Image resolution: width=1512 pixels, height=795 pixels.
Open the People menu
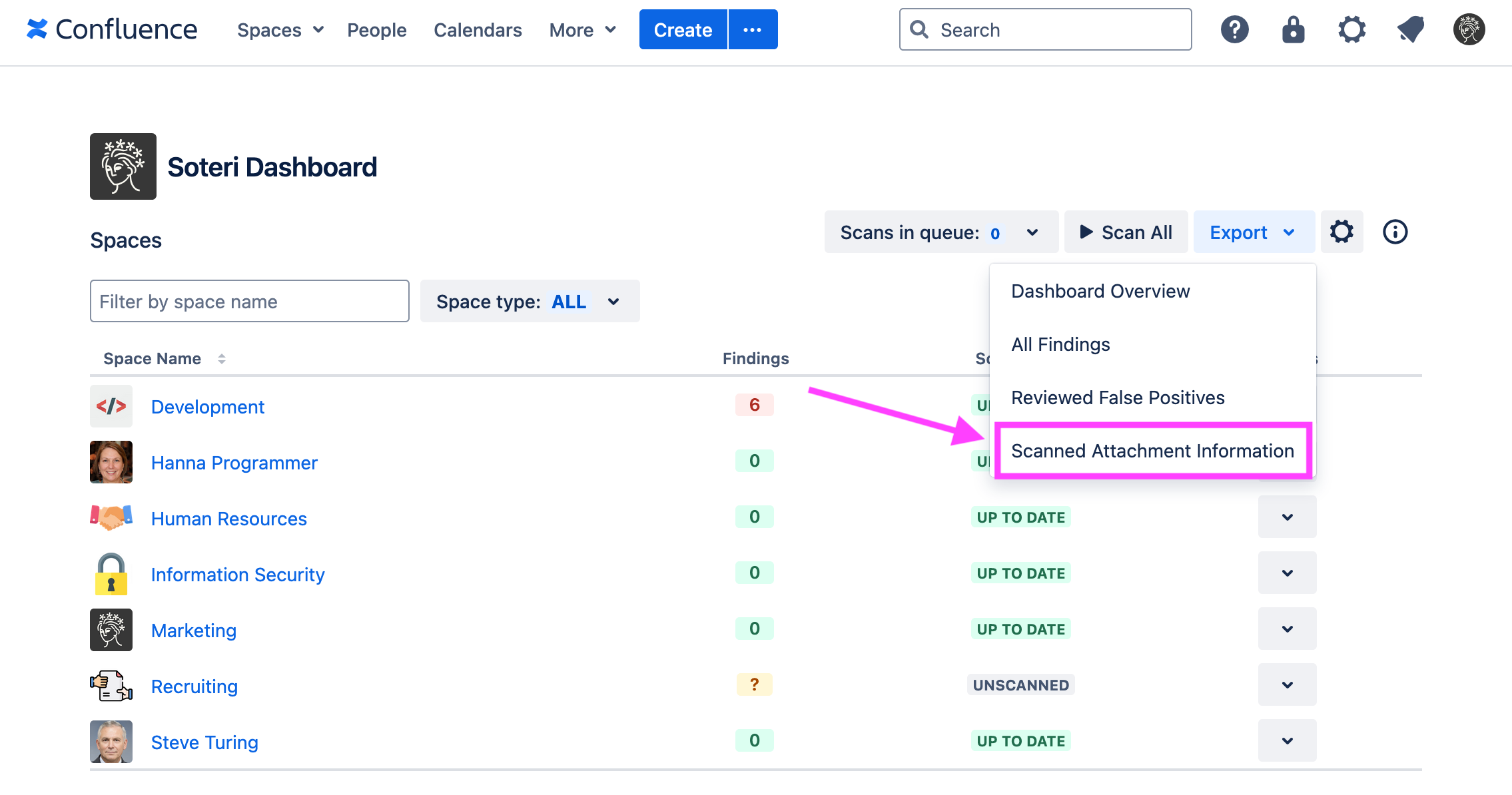(376, 29)
